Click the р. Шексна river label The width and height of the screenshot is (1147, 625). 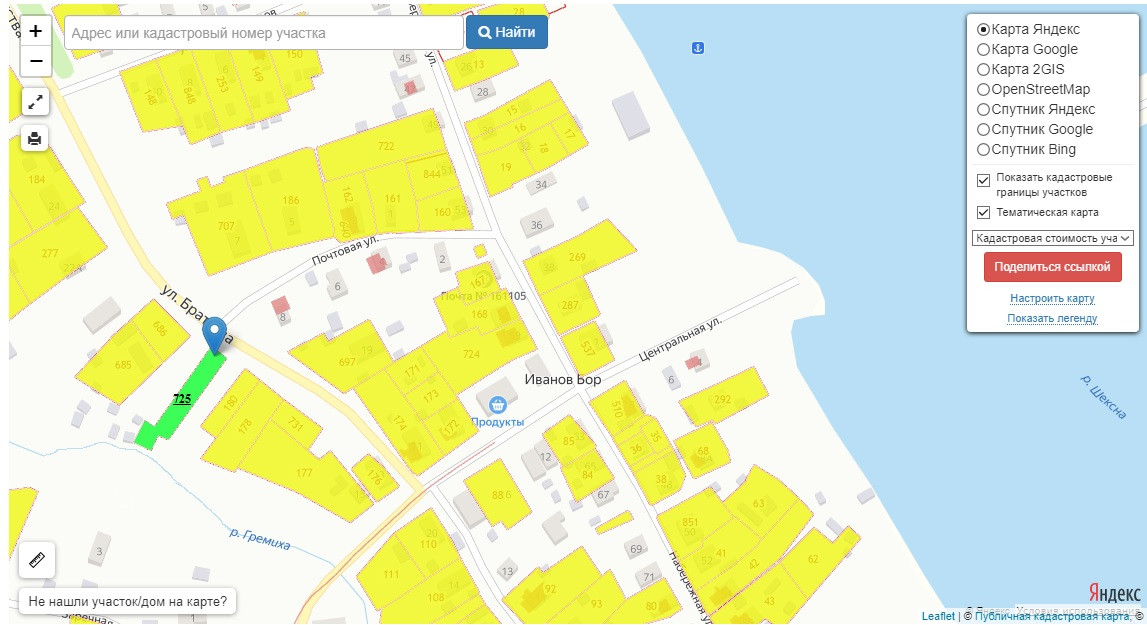coord(1103,397)
